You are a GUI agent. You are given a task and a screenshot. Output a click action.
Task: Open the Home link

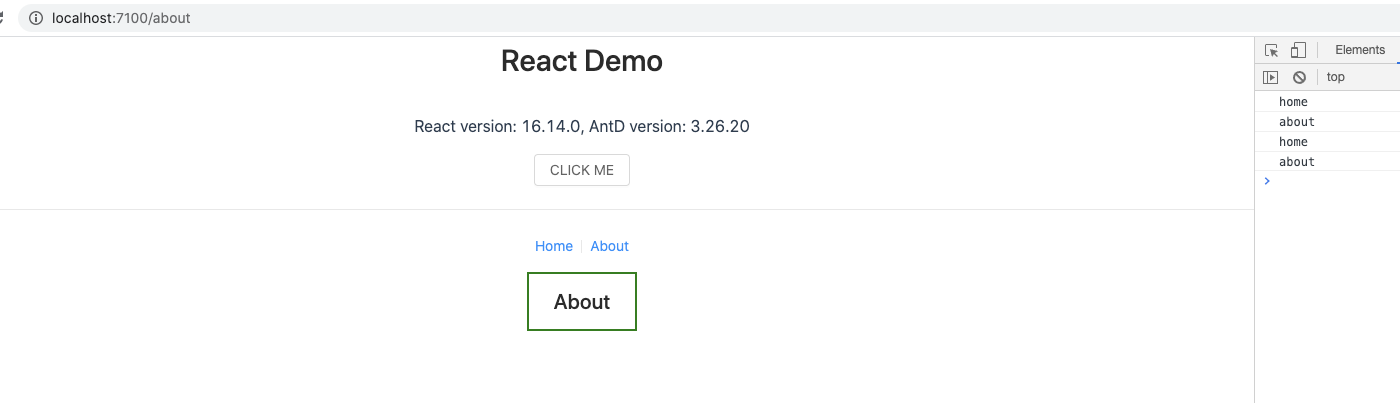(554, 246)
